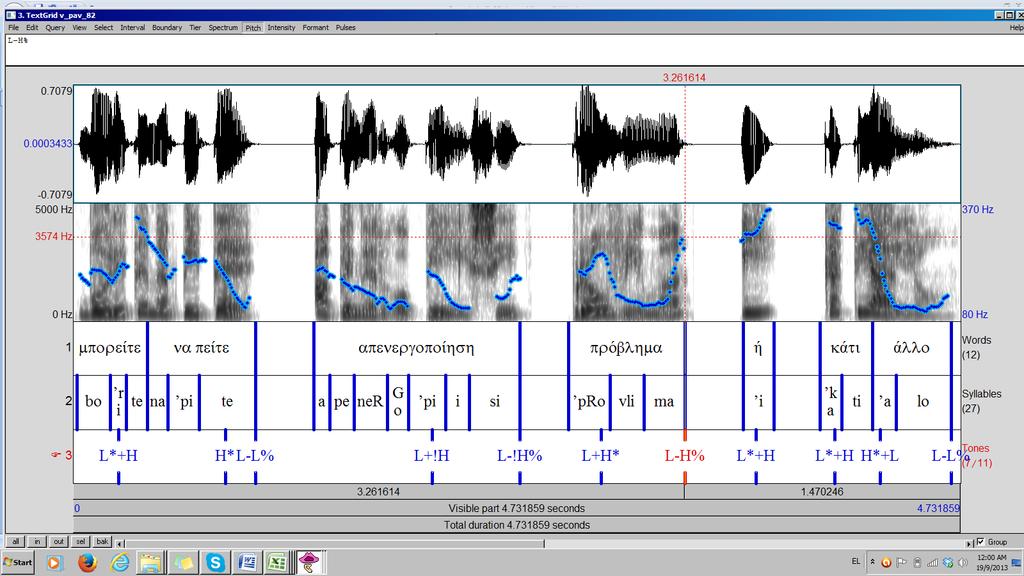The image size is (1024, 576).
Task: Select the syllable interval 'bo'
Action: (93, 402)
